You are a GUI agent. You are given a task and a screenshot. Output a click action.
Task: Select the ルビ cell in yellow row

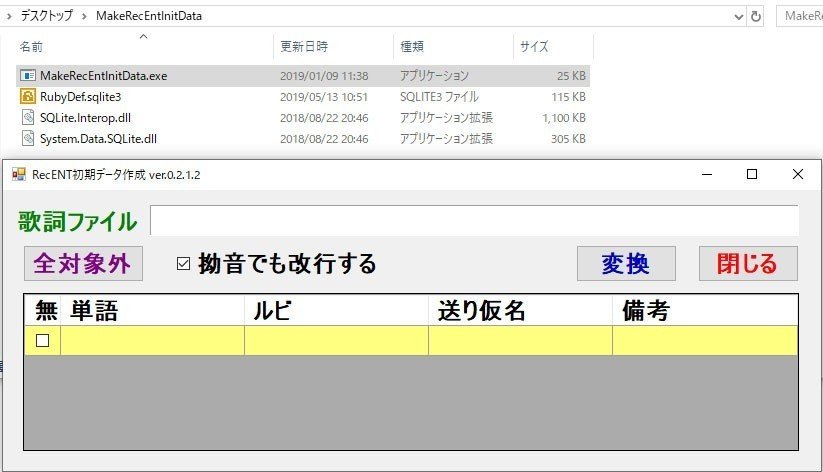coord(336,341)
